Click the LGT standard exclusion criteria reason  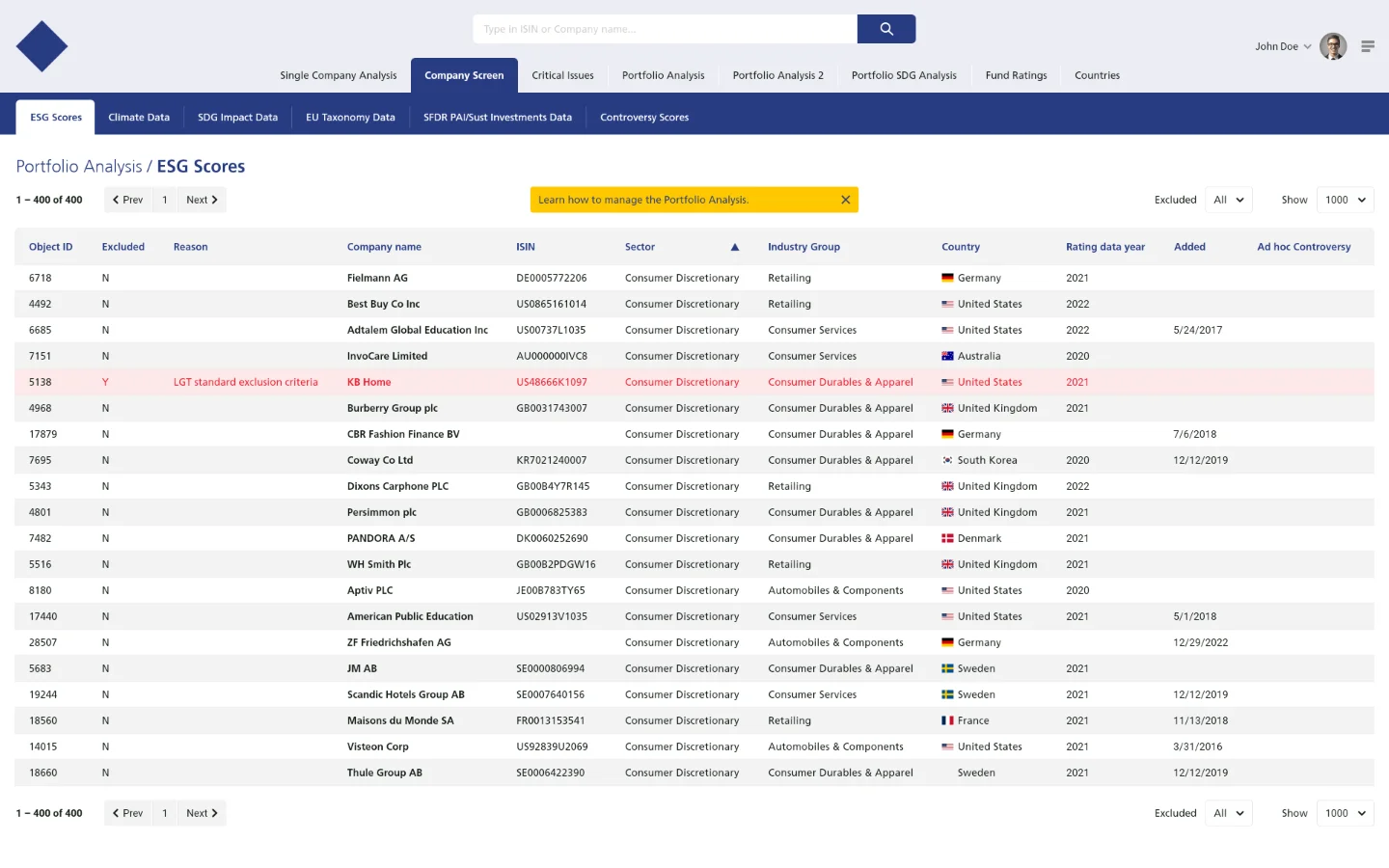pos(246,382)
